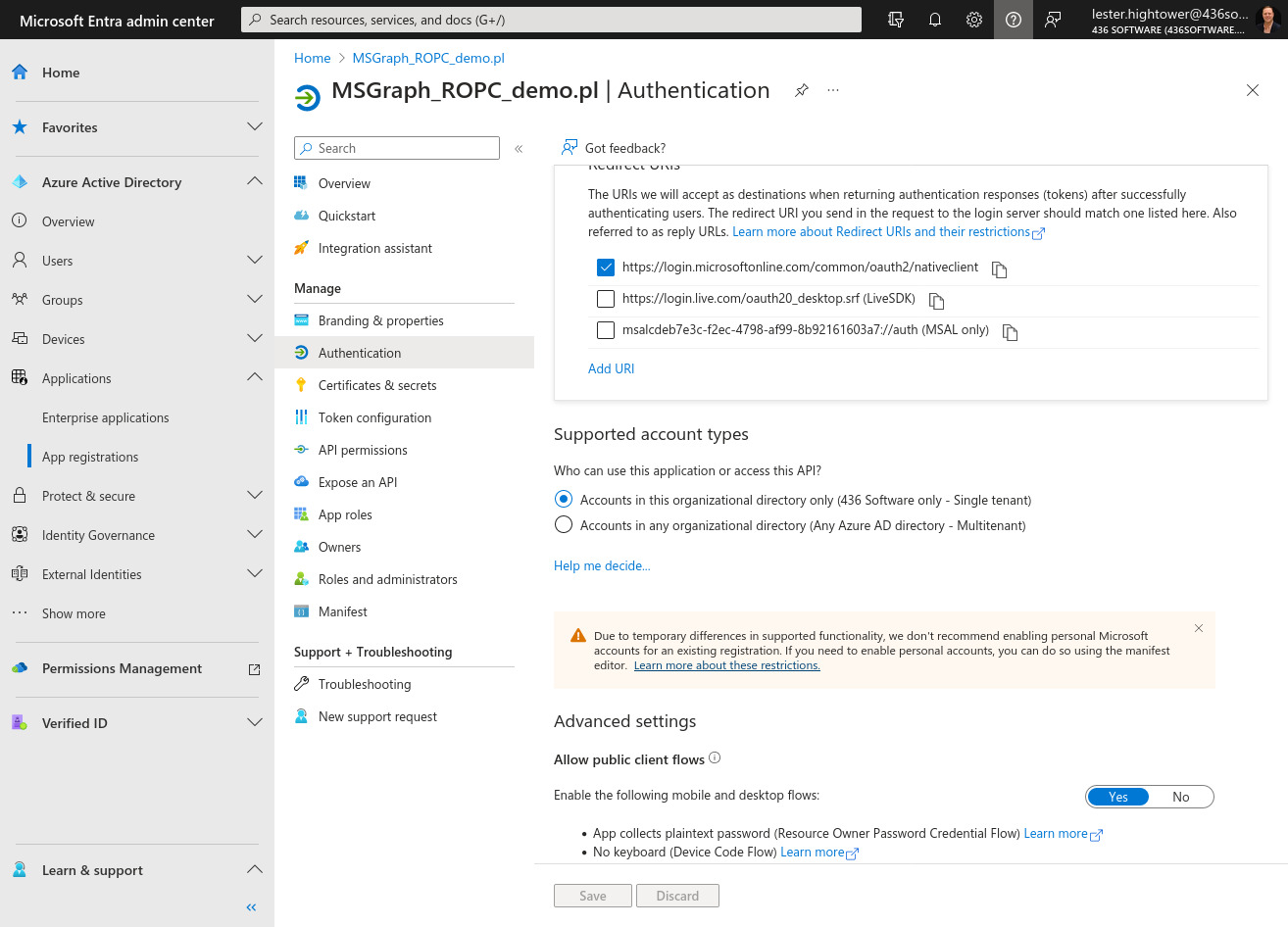Collapse the left navigation with double chevron

pos(250,906)
